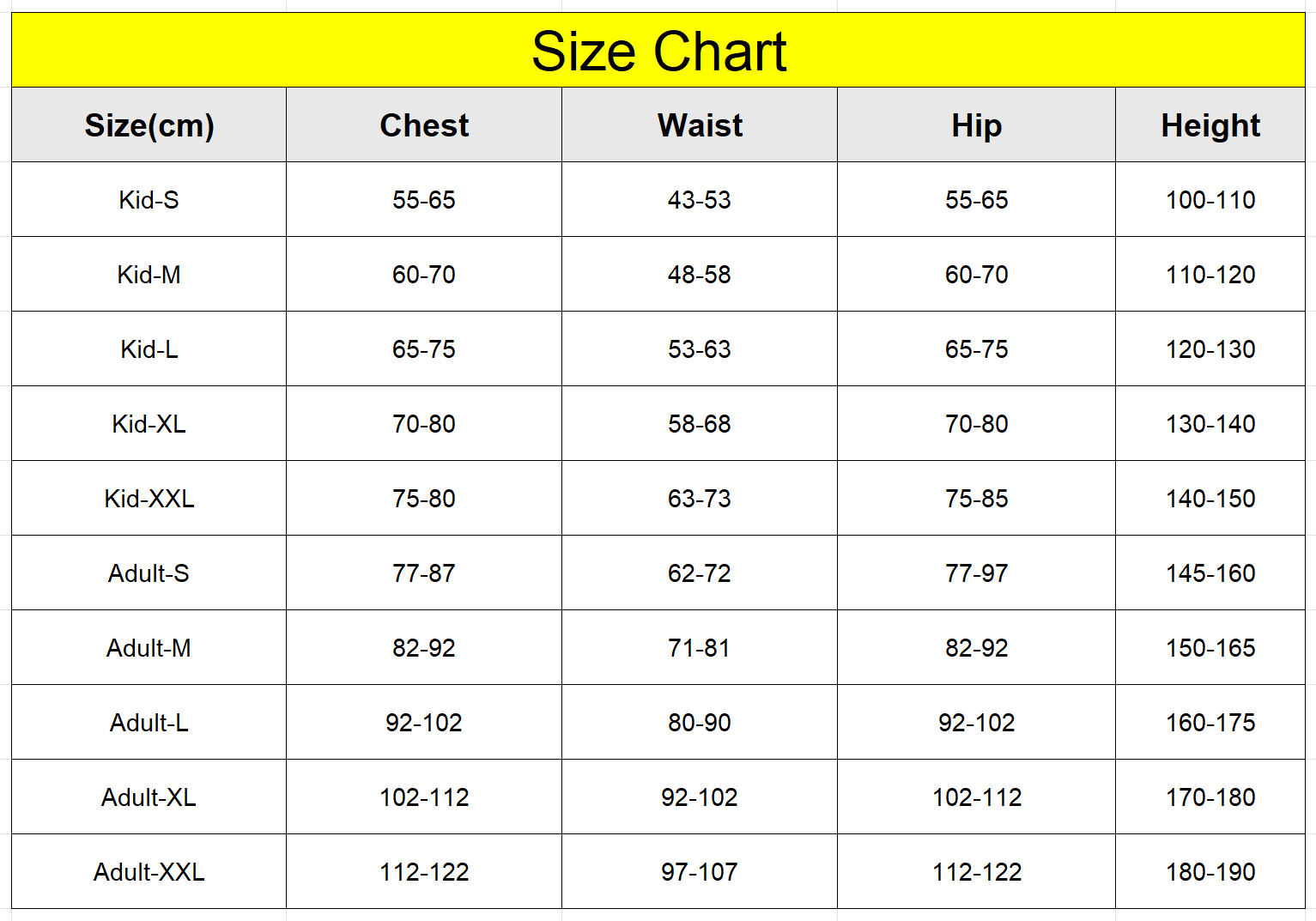Select the Adult-XXL waist value 97-107
The width and height of the screenshot is (1316, 921).
pos(700,871)
